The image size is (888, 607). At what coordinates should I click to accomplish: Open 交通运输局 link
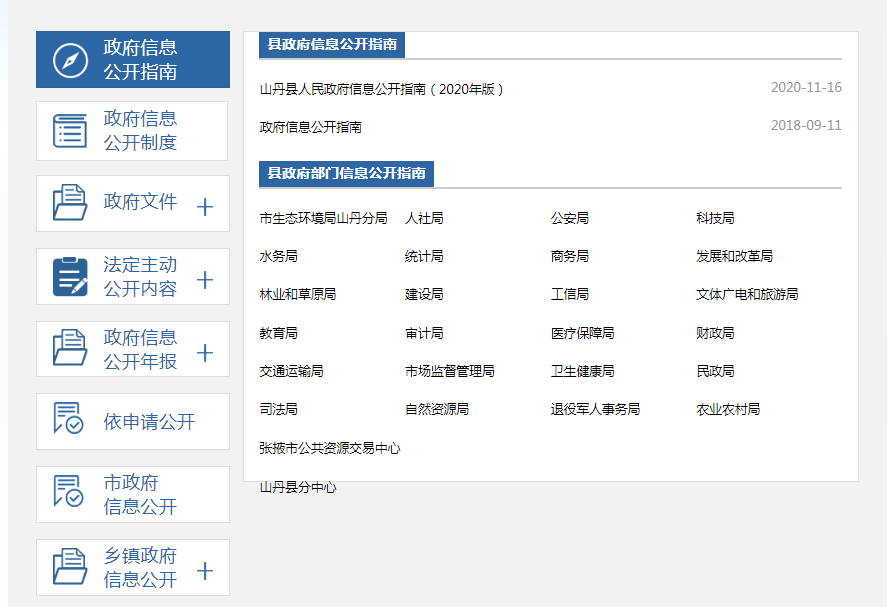(x=292, y=371)
